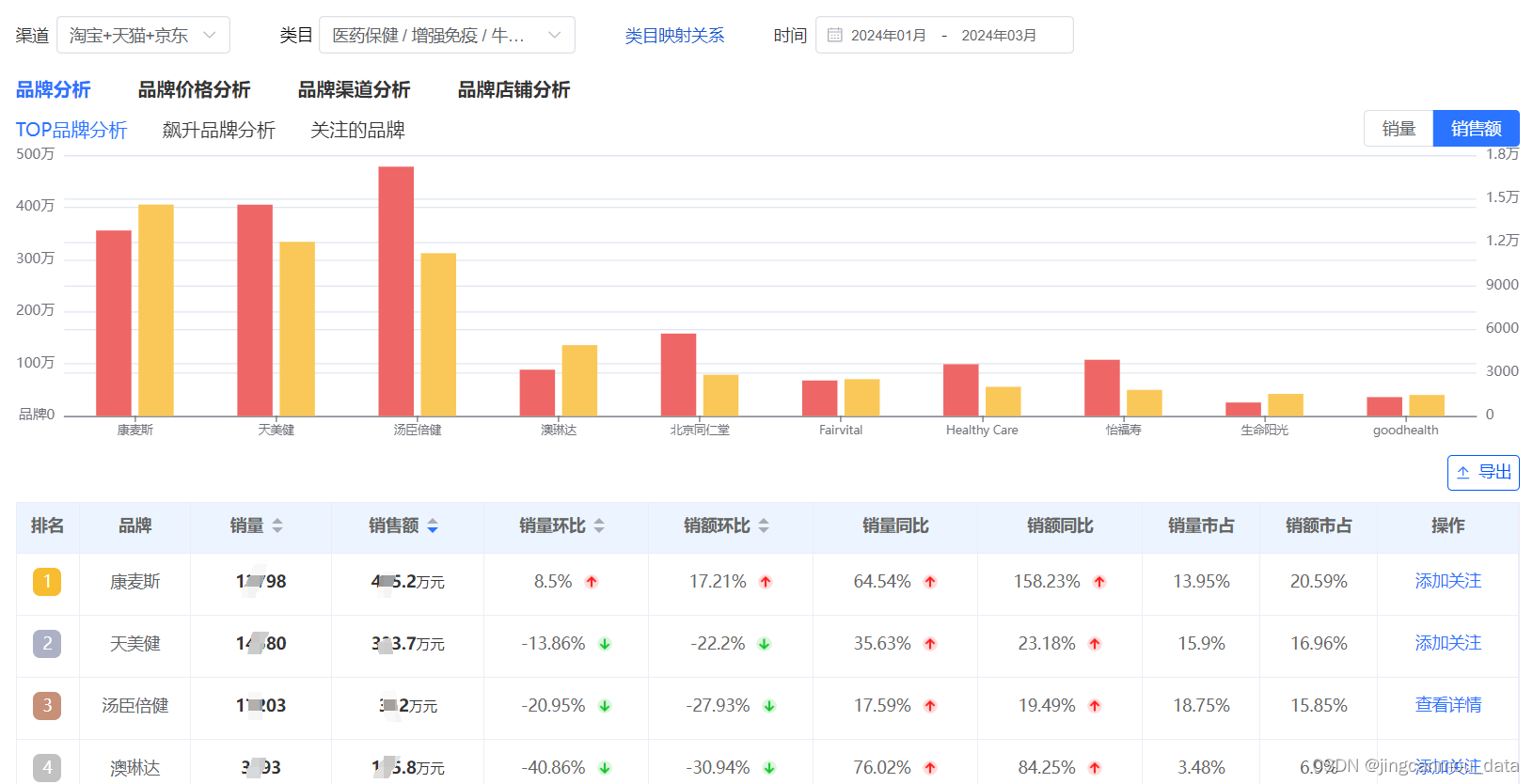
Task: Click yellow bar for 康麦斯 in chart
Action: (156, 310)
